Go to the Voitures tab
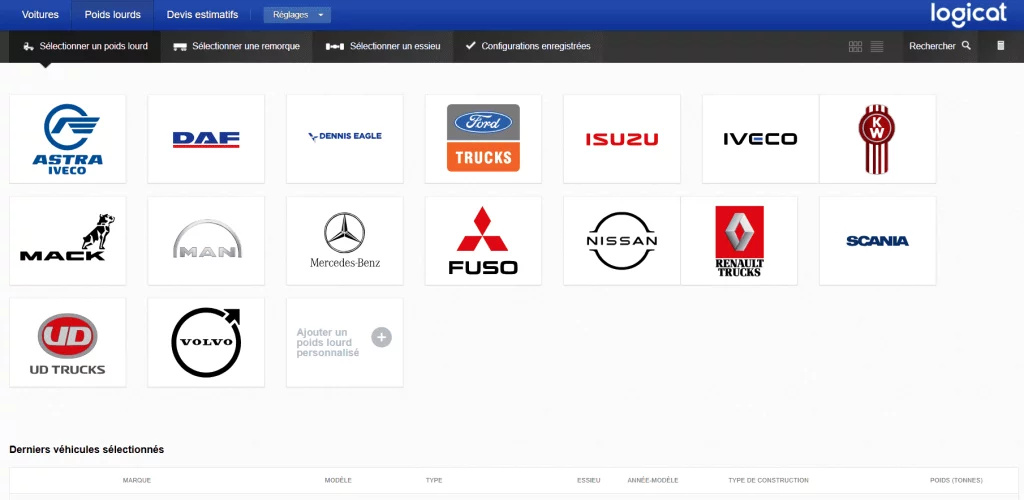This screenshot has height=500, width=1024. coord(40,14)
